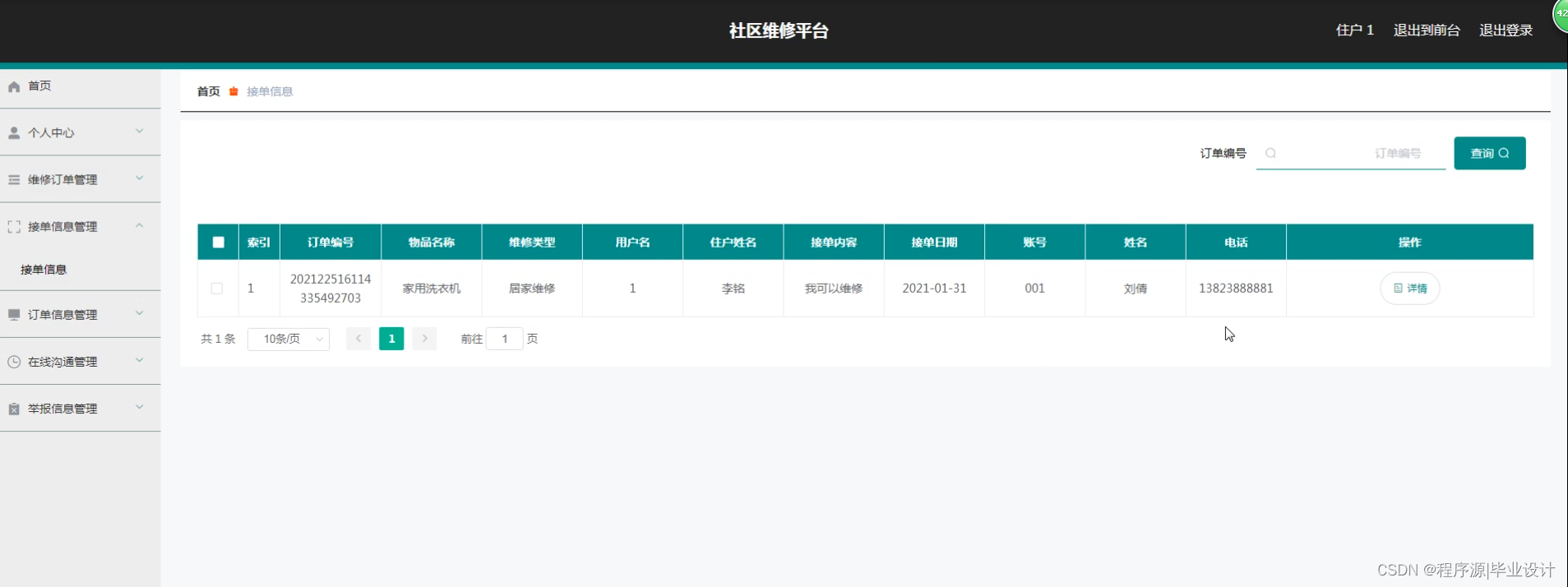The image size is (1568, 587).
Task: Click the 接单信息 breadcrumb text
Action: [x=270, y=91]
